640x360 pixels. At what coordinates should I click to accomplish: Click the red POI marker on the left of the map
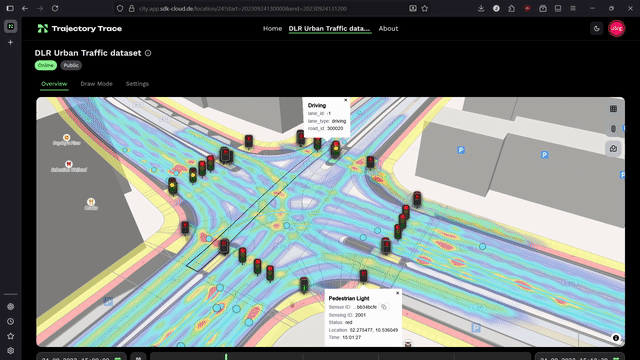click(69, 164)
